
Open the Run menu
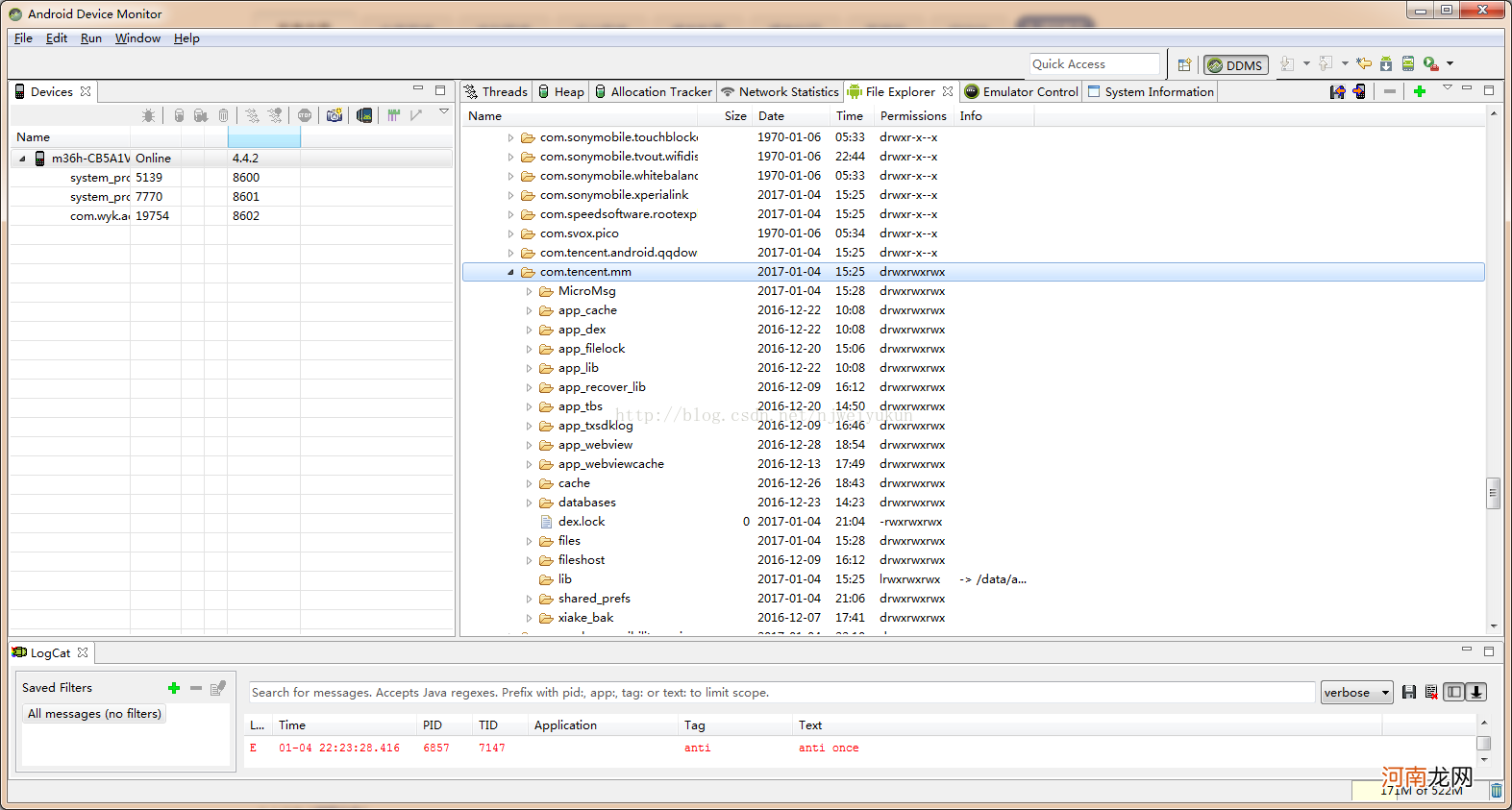click(91, 38)
